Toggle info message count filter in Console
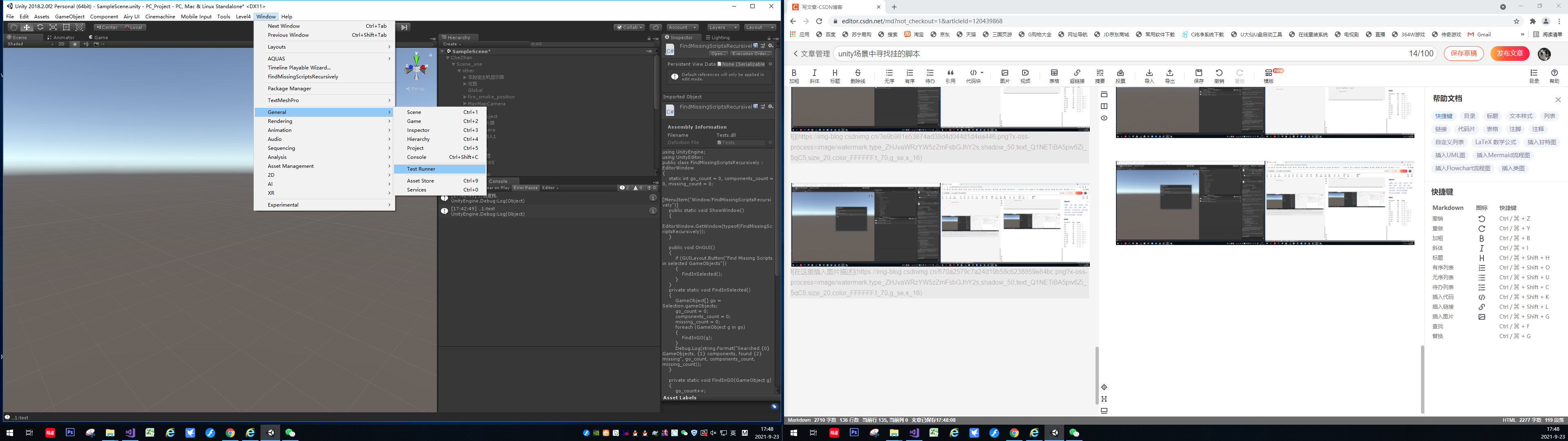 click(x=624, y=187)
